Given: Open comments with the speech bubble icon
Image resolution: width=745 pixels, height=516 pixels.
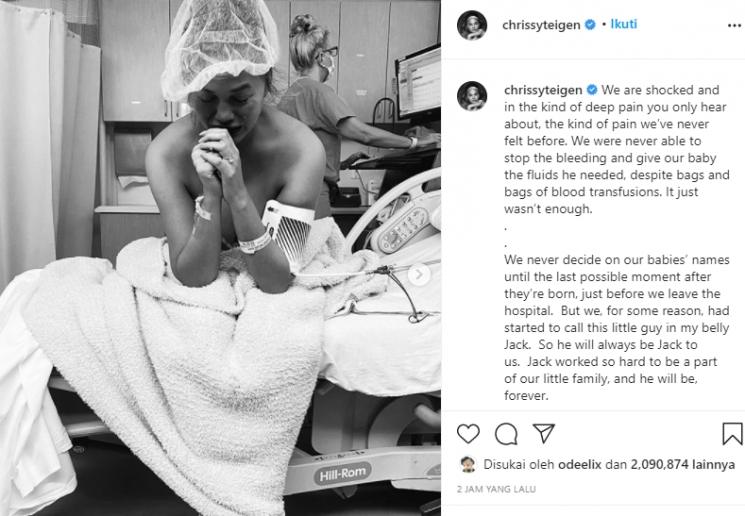Looking at the screenshot, I should [506, 433].
